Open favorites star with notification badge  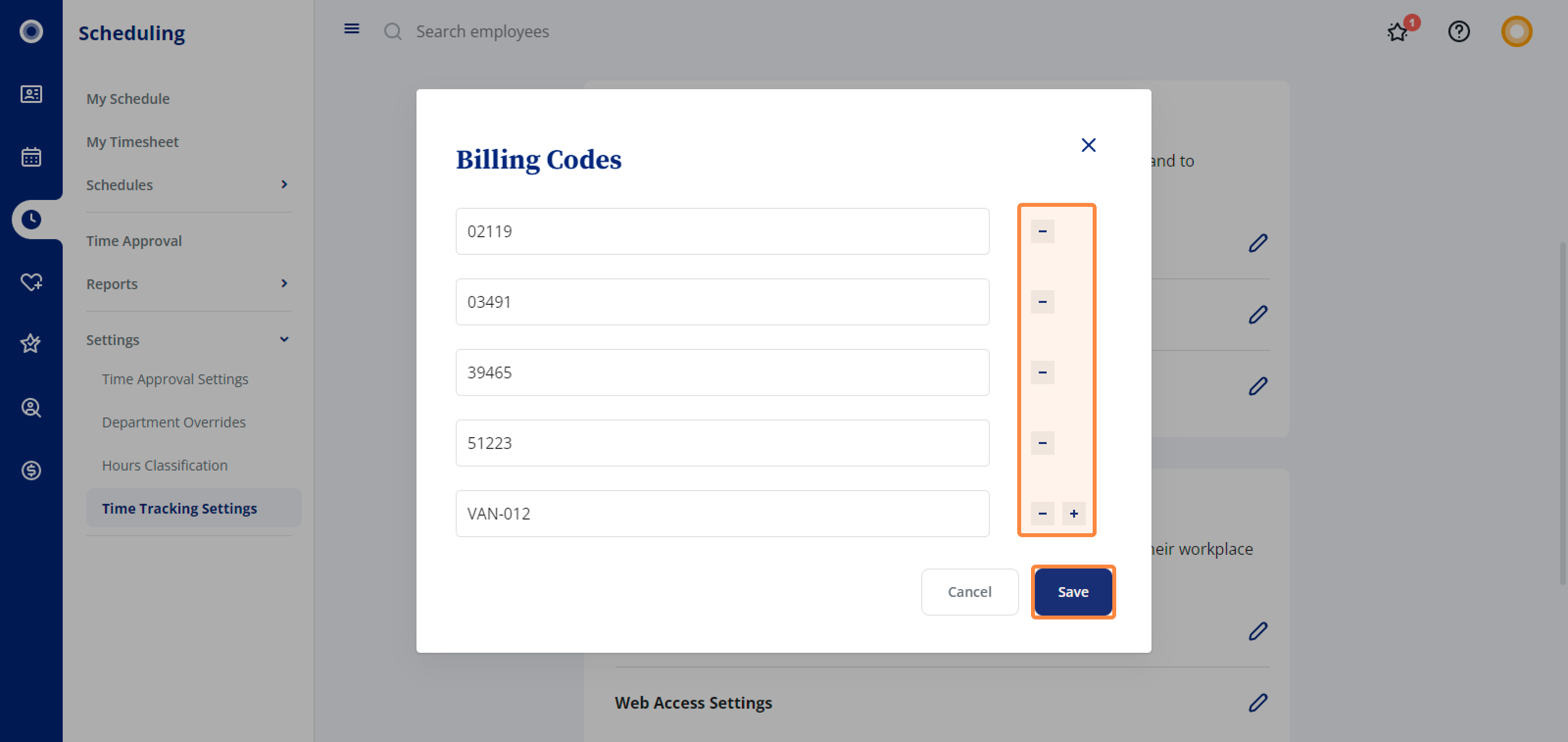[x=1398, y=32]
